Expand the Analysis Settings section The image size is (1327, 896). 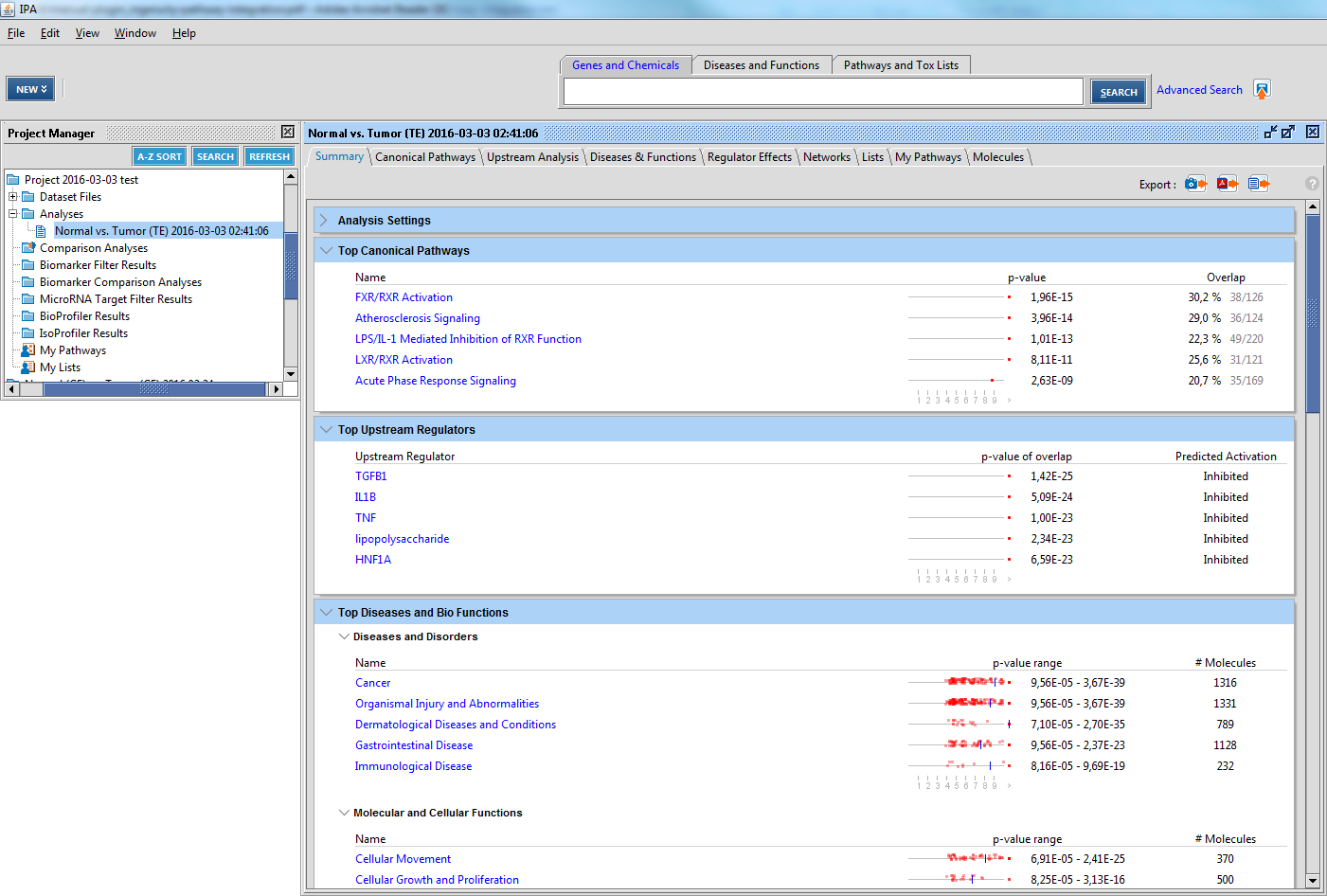click(x=324, y=220)
